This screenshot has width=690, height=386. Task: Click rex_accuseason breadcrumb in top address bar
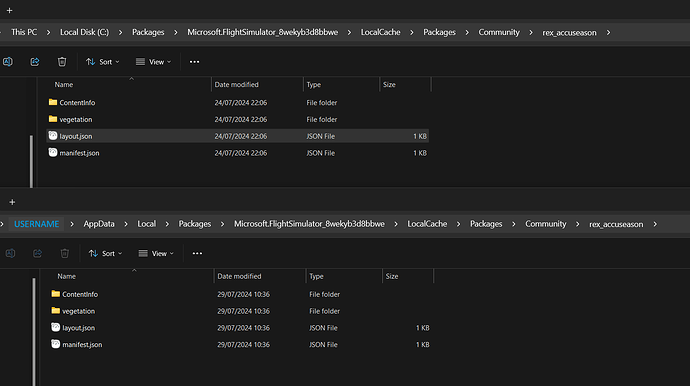click(x=569, y=33)
